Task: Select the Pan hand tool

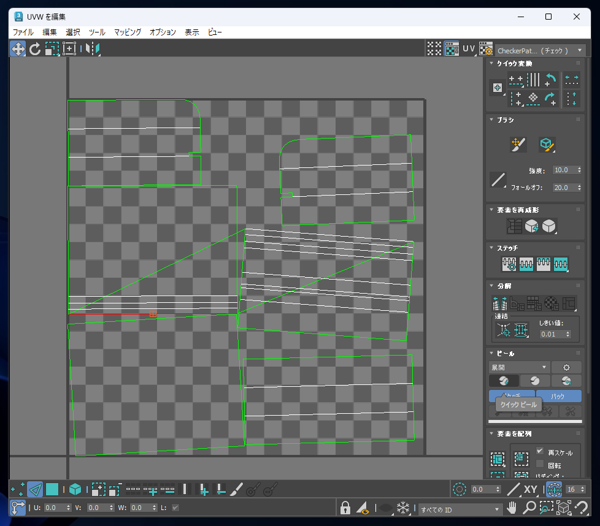Action: pos(512,508)
